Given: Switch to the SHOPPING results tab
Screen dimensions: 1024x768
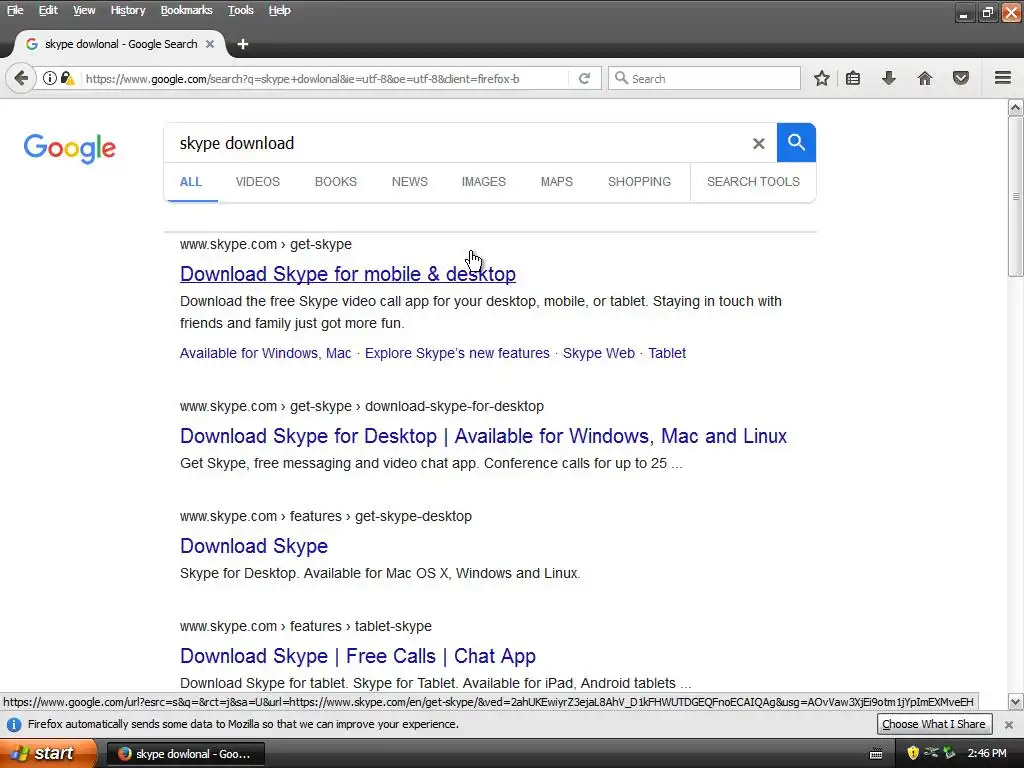Looking at the screenshot, I should point(639,182).
